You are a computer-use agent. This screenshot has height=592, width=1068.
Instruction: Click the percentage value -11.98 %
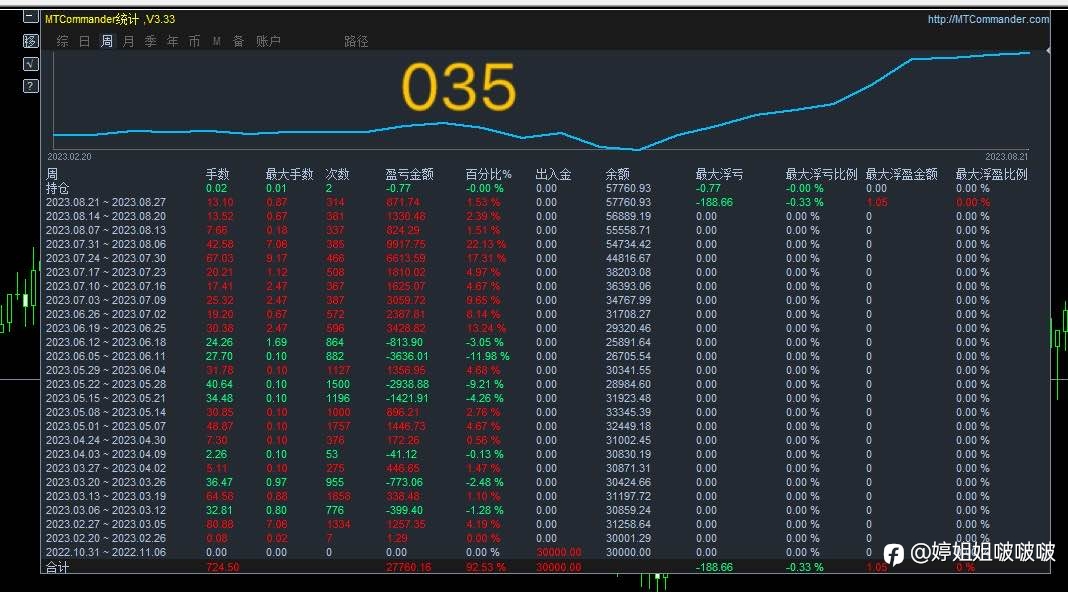(487, 356)
